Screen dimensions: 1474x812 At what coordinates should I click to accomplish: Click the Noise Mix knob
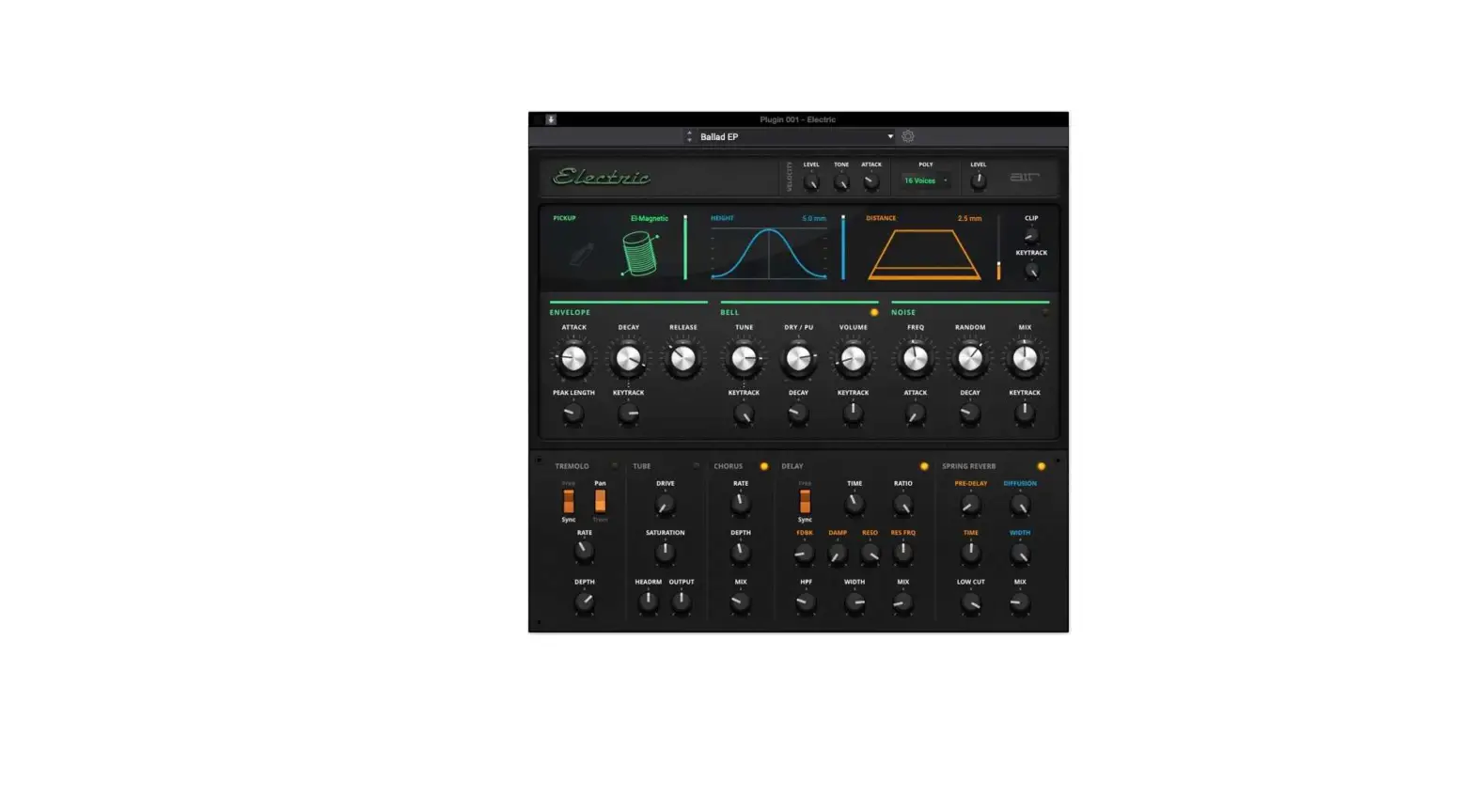tap(1025, 358)
